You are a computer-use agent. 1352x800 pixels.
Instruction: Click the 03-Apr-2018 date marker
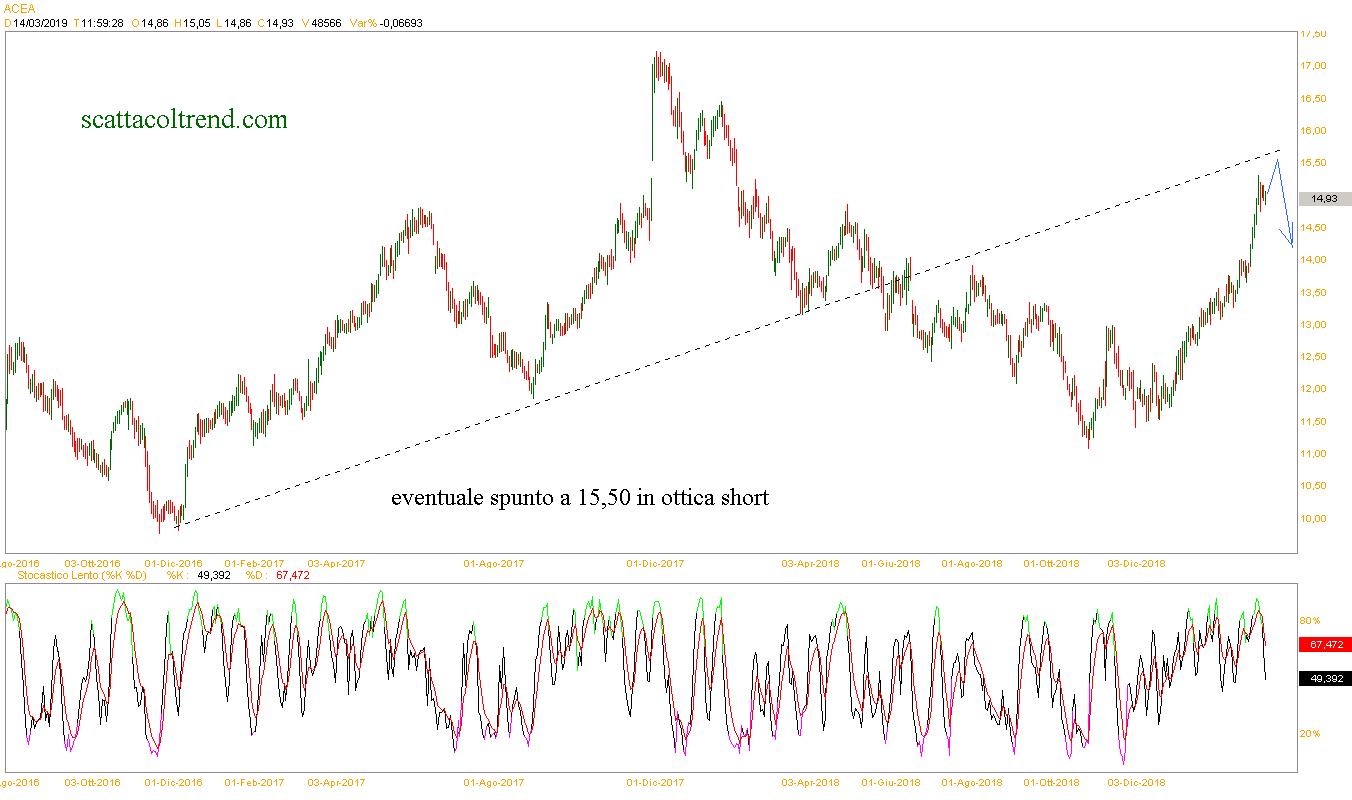[x=810, y=563]
